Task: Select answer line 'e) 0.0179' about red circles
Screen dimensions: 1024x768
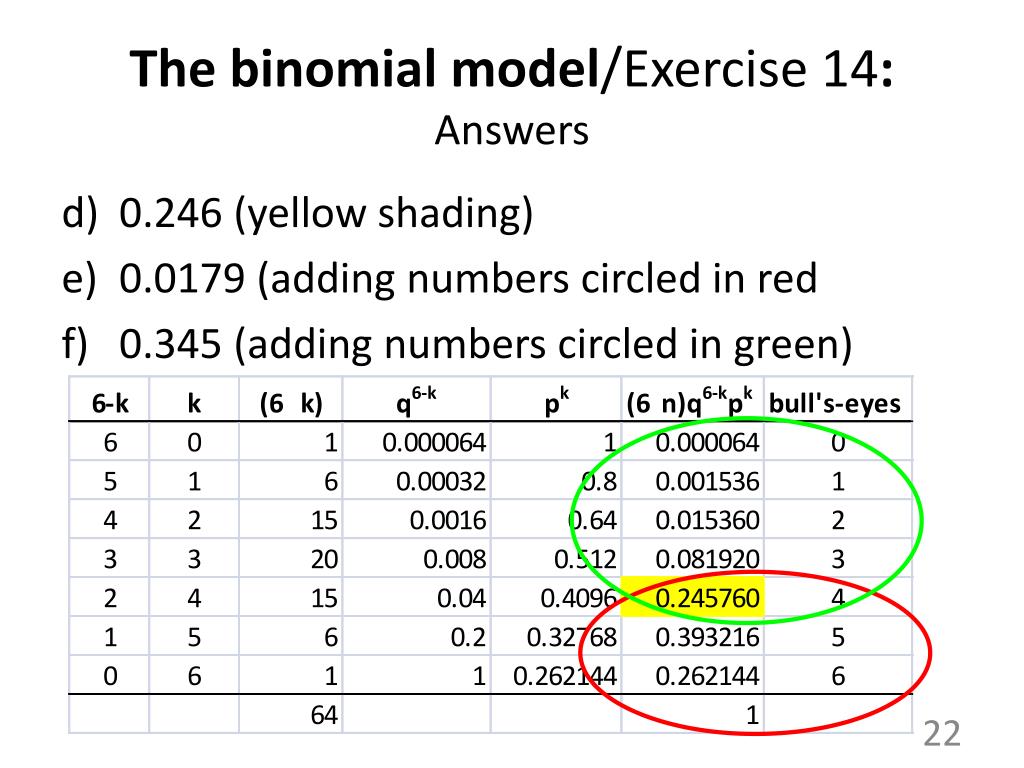Action: [440, 279]
